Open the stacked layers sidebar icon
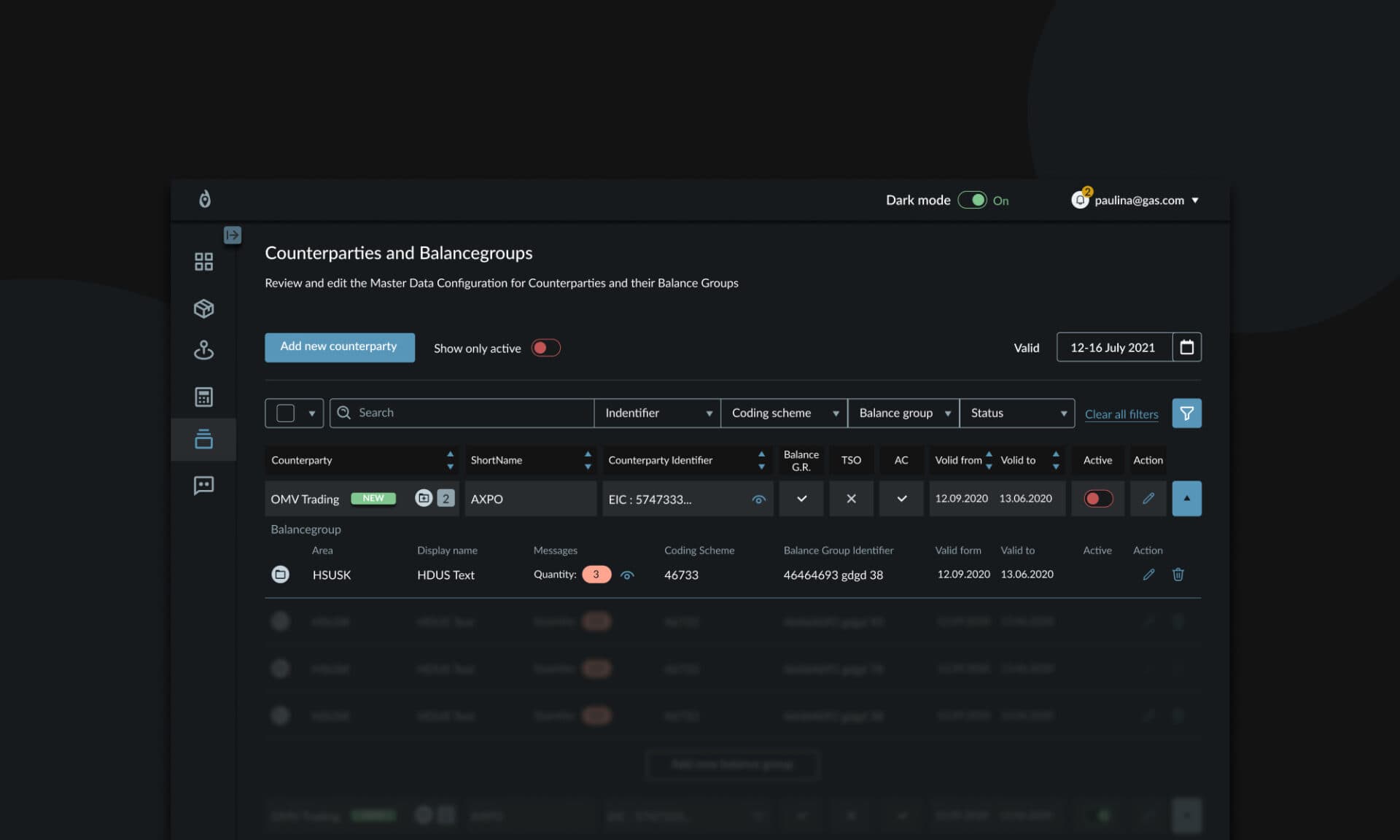 (203, 439)
